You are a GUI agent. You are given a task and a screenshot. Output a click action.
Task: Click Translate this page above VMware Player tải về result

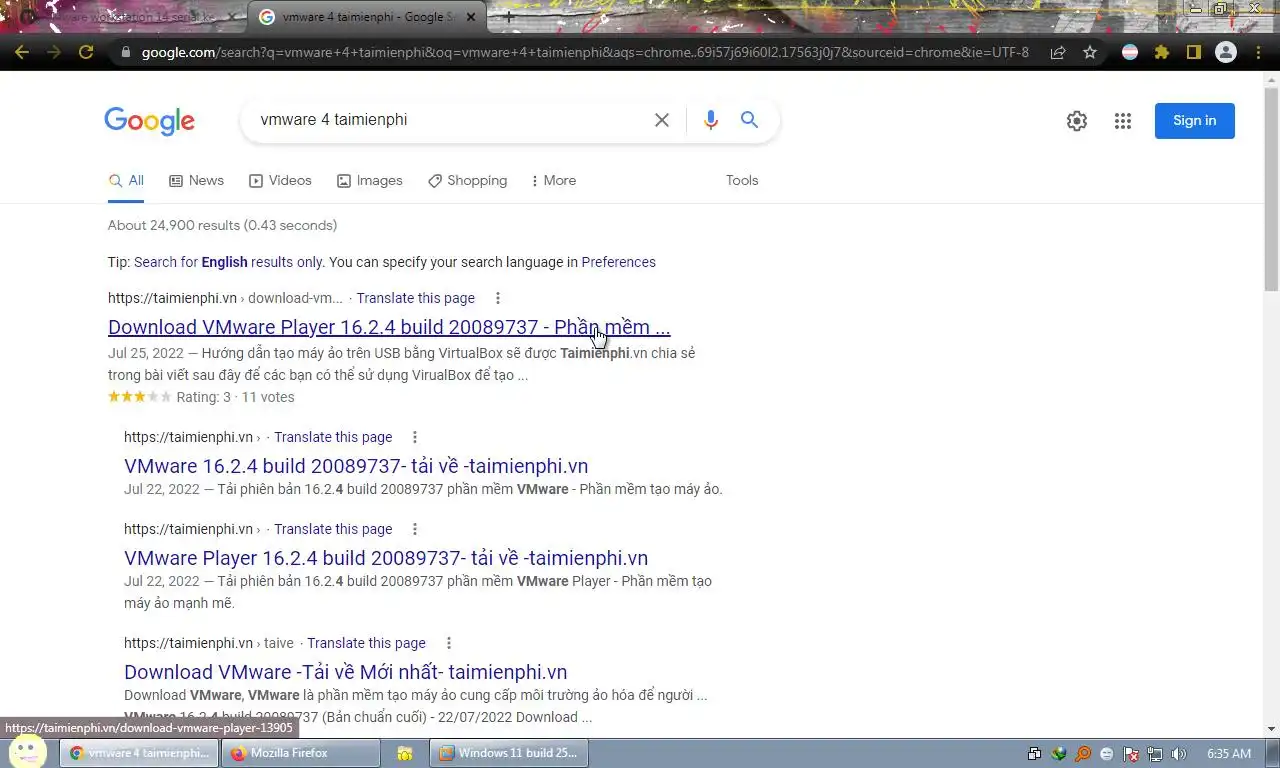coord(333,529)
